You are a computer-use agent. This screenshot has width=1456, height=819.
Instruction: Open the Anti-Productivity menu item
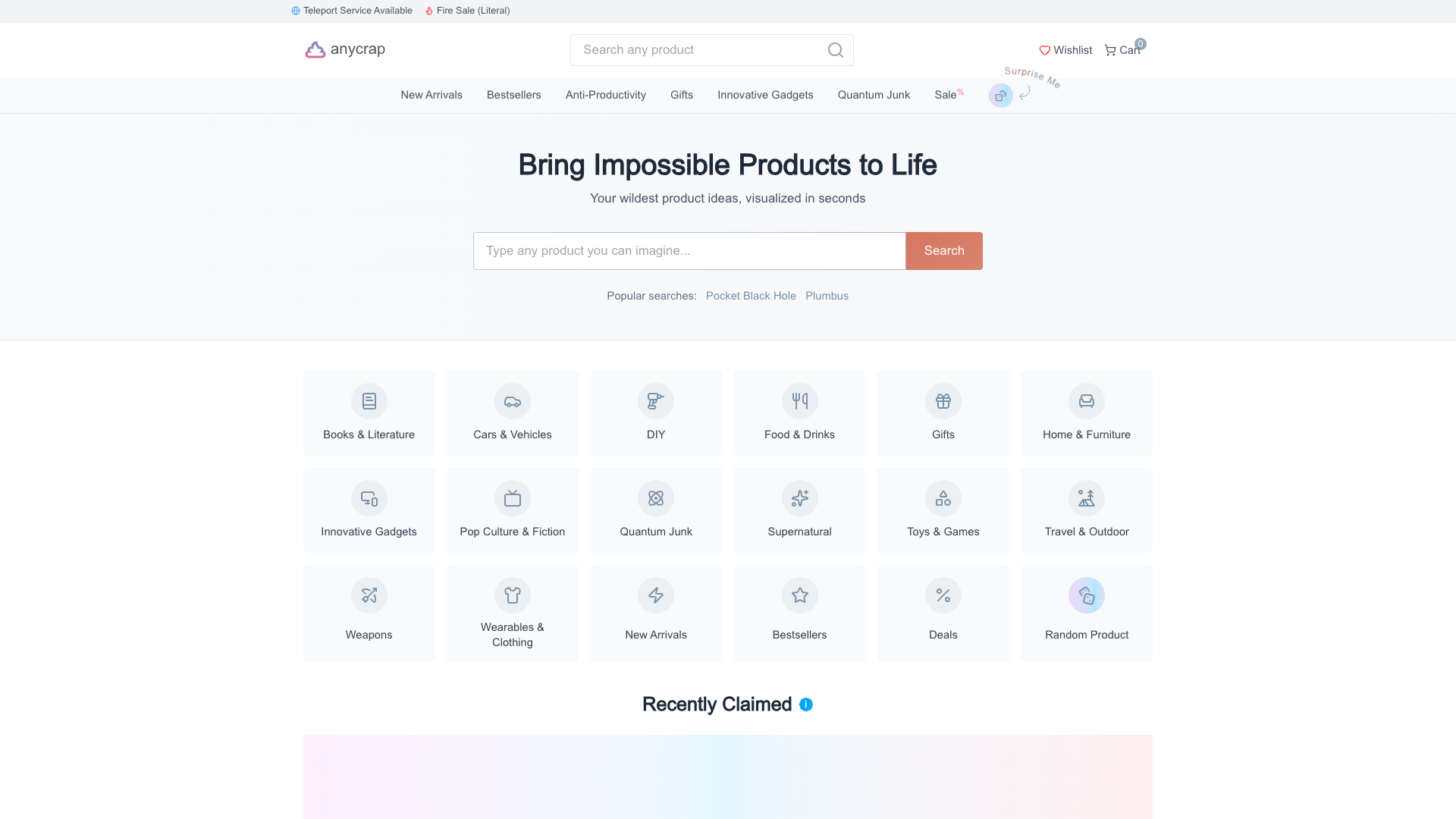(606, 95)
